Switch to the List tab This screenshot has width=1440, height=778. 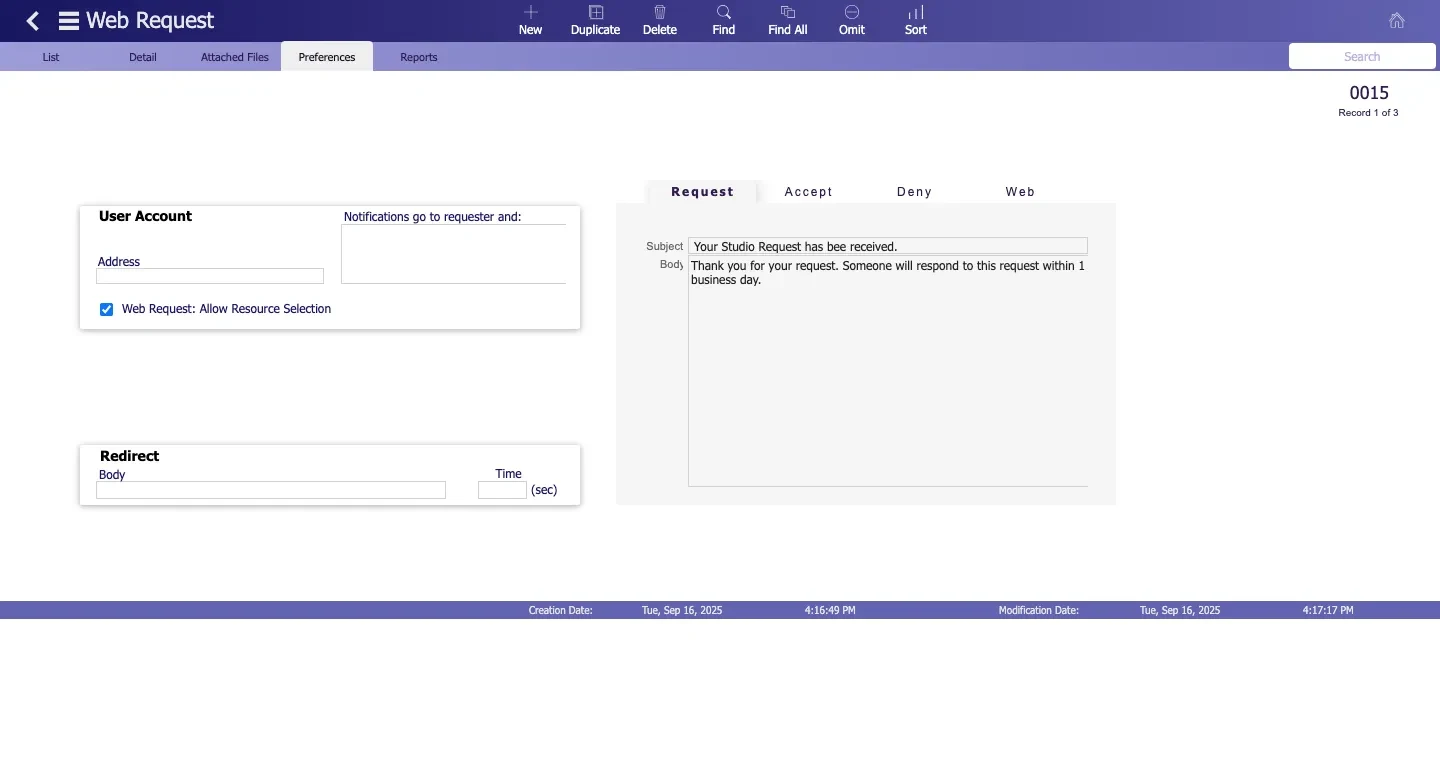[51, 57]
